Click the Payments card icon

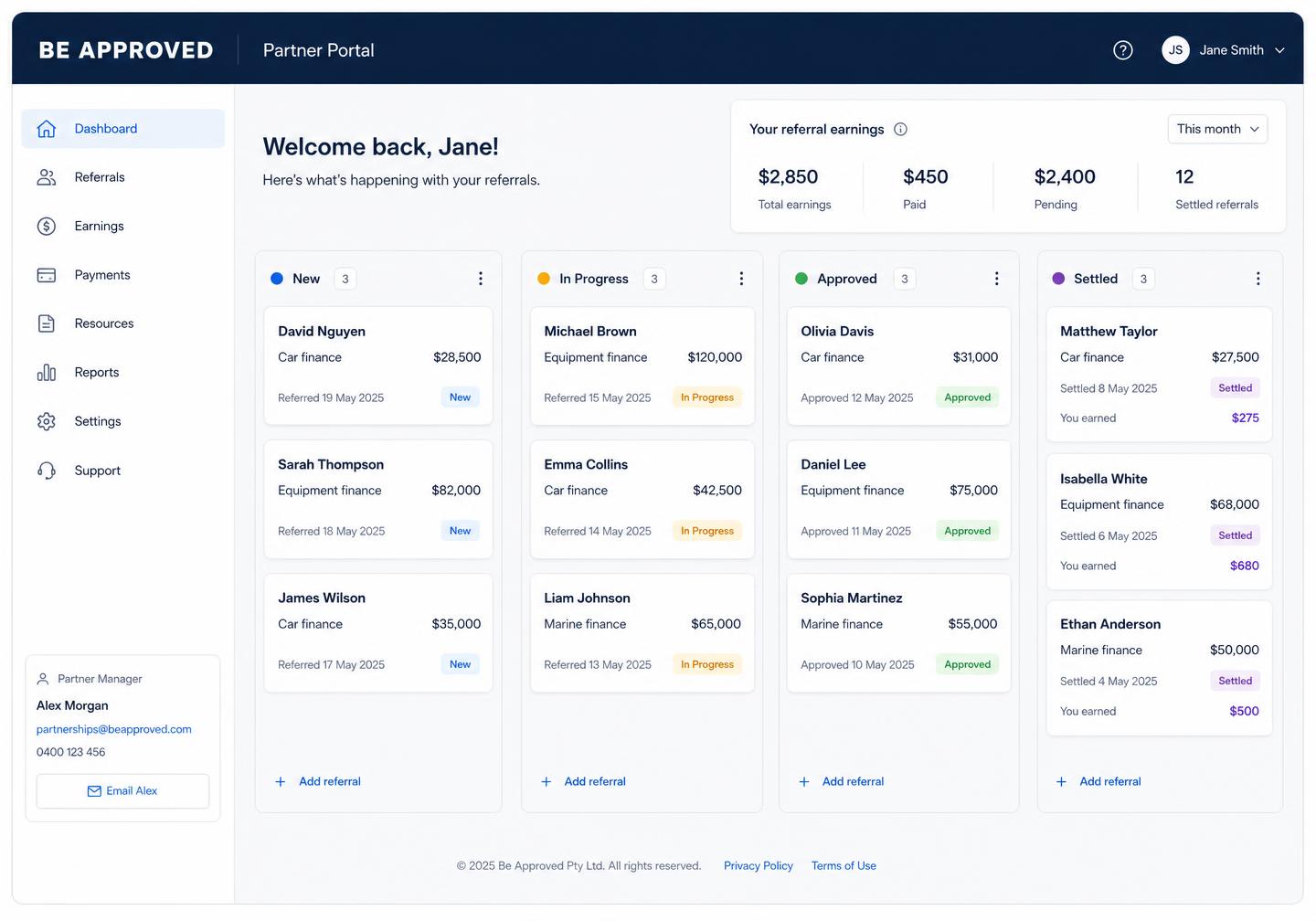(x=47, y=275)
